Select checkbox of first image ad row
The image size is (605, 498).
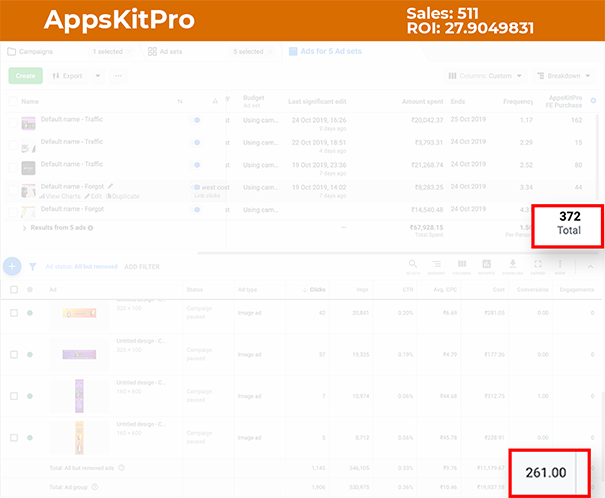(14, 313)
